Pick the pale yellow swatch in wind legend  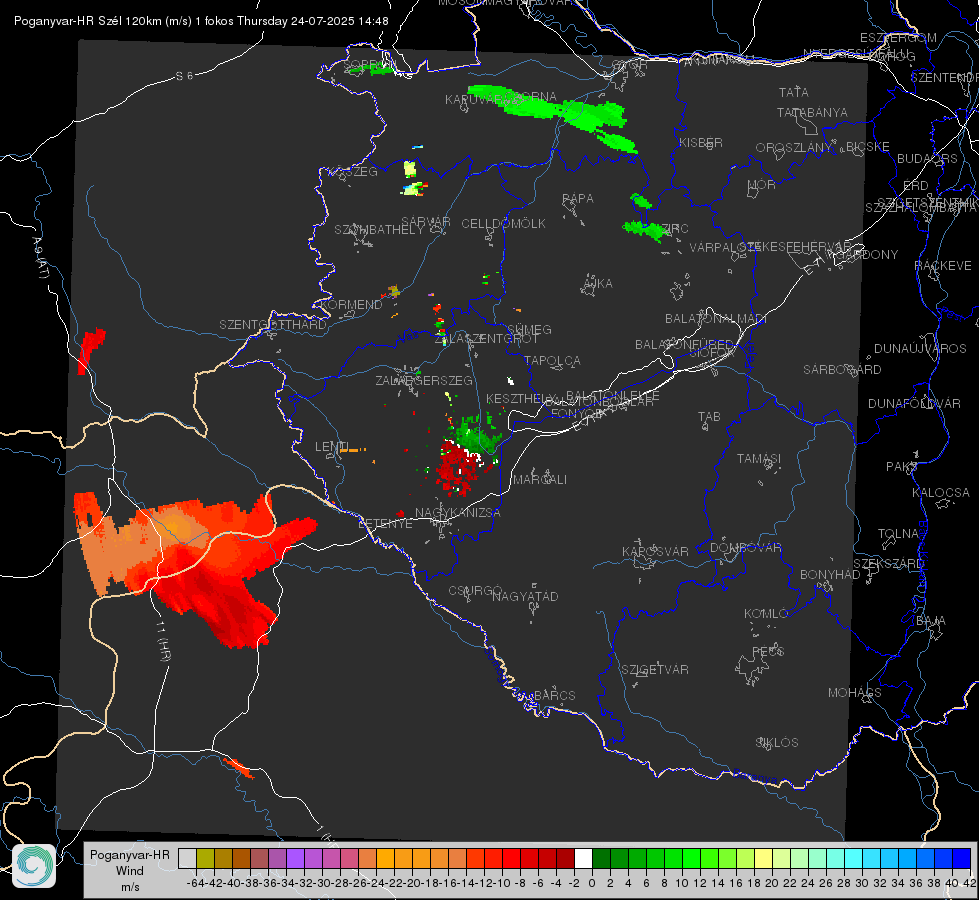tap(763, 858)
